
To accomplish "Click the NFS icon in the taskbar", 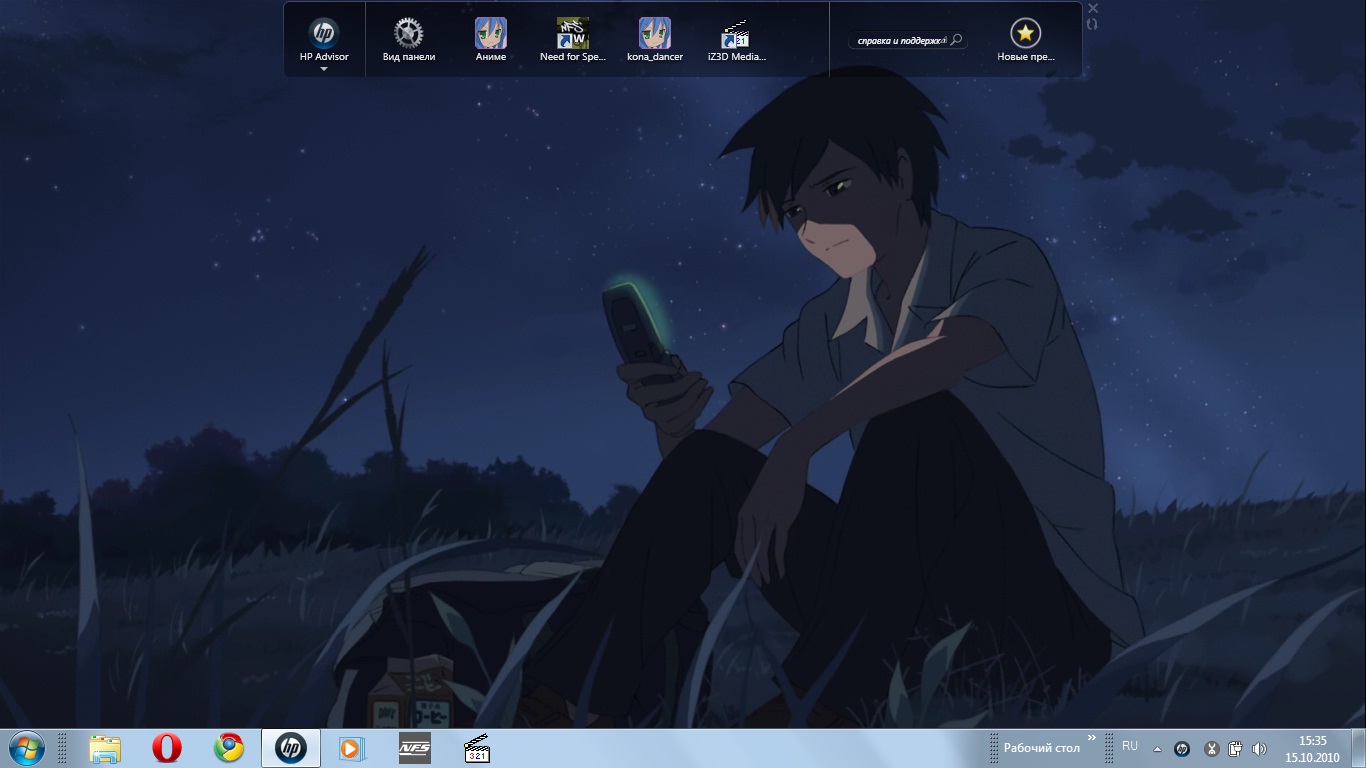I will (414, 748).
